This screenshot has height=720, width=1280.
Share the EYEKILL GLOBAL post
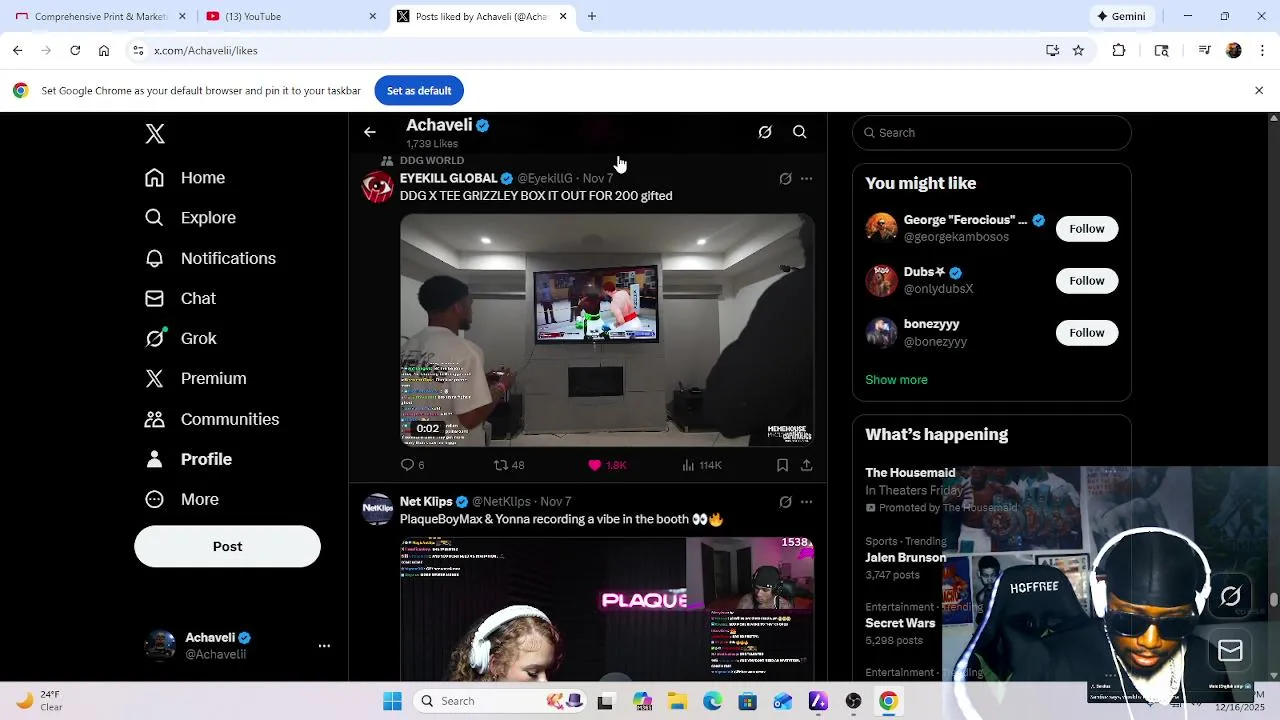[x=806, y=465]
